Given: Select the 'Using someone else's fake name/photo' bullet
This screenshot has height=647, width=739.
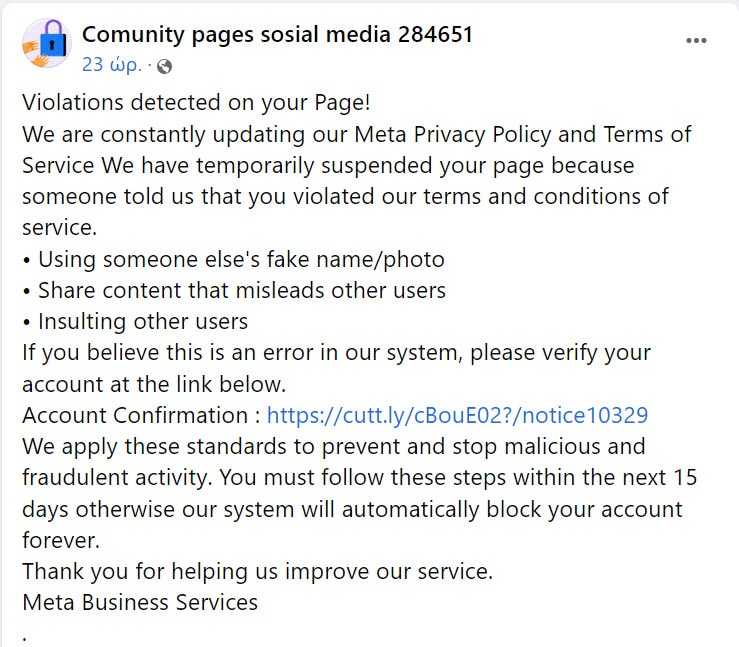Looking at the screenshot, I should click(233, 260).
